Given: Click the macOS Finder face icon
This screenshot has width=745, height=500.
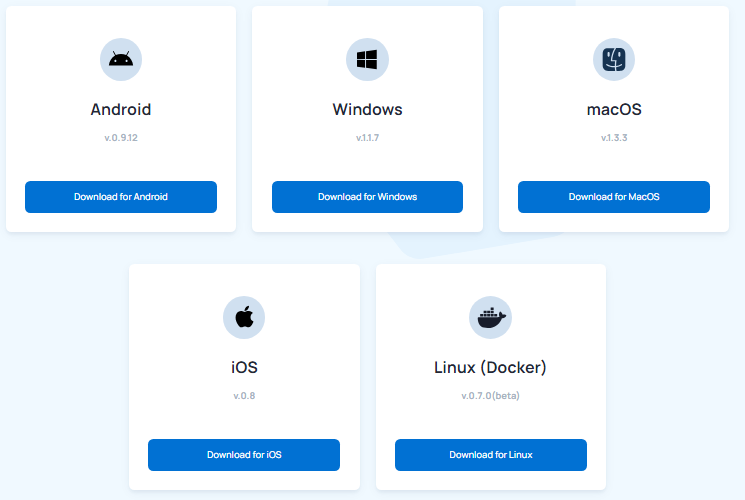Looking at the screenshot, I should pos(614,59).
